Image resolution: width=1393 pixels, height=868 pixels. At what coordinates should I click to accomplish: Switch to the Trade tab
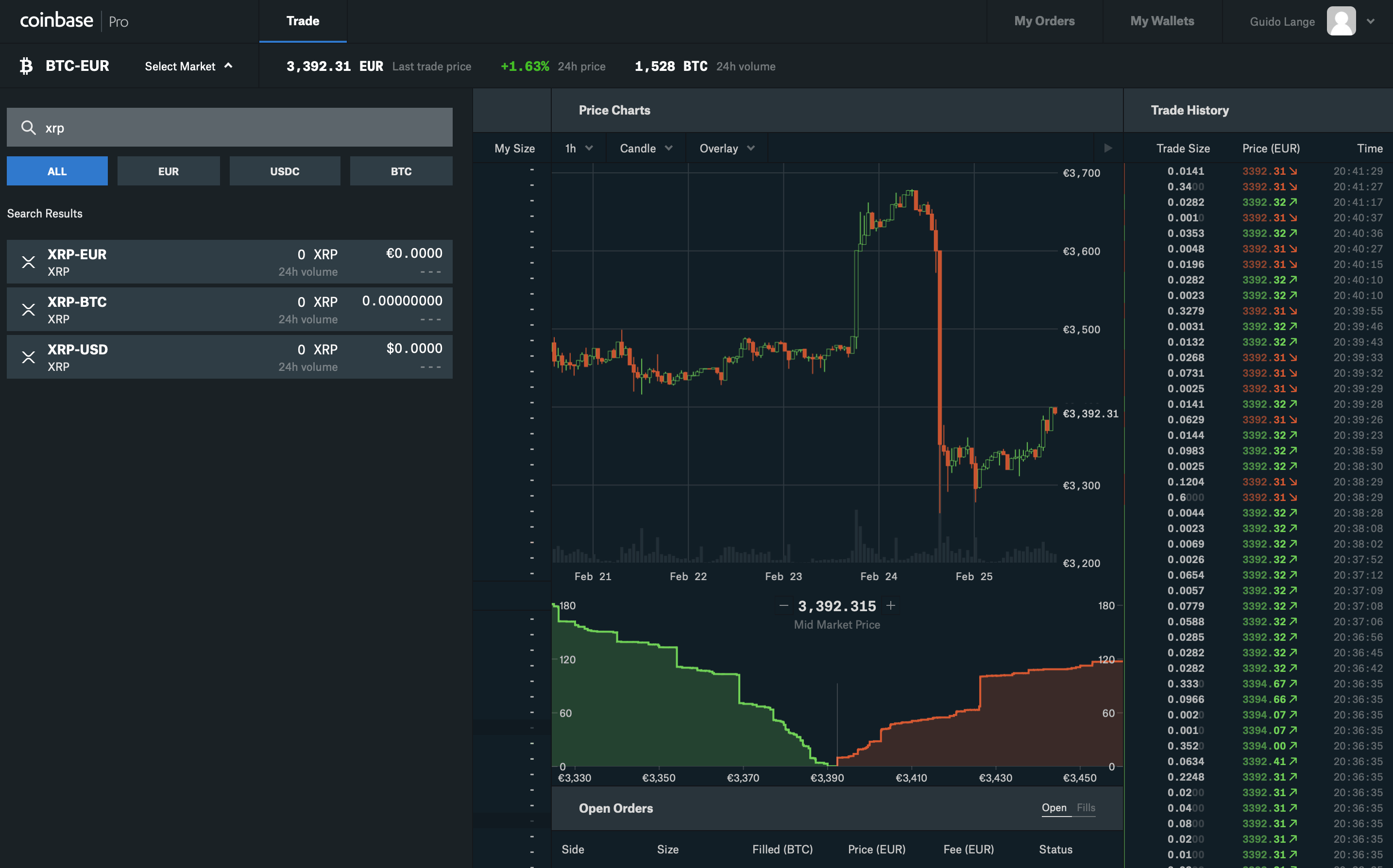[x=303, y=21]
